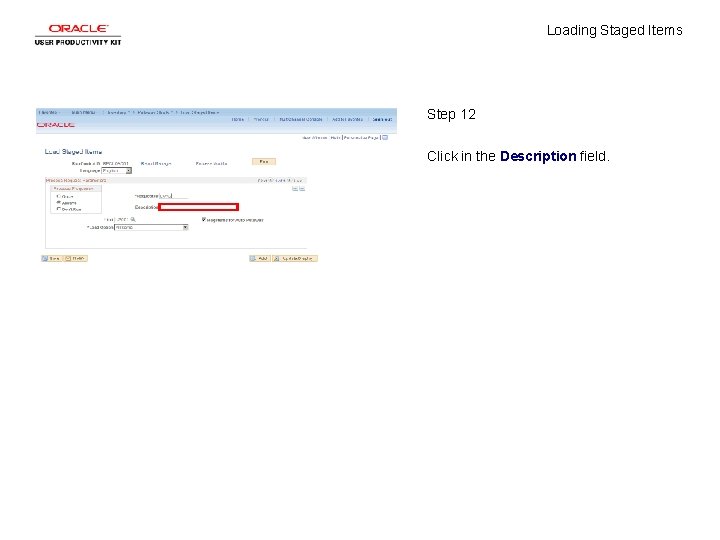Click the delete row minus icon

click(302, 189)
